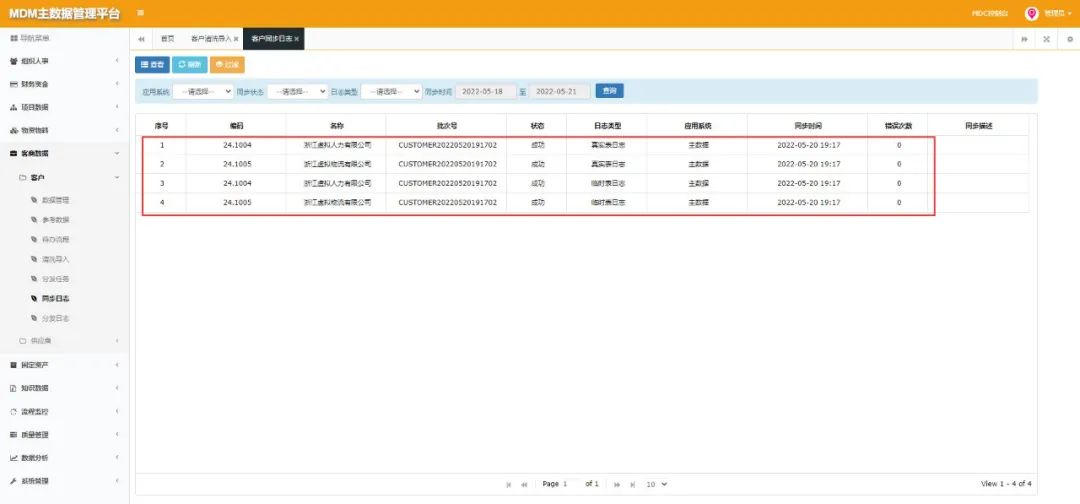Click the start date field 2022-05-18
Screen dimensions: 1080x504
pyautogui.click(x=486, y=91)
